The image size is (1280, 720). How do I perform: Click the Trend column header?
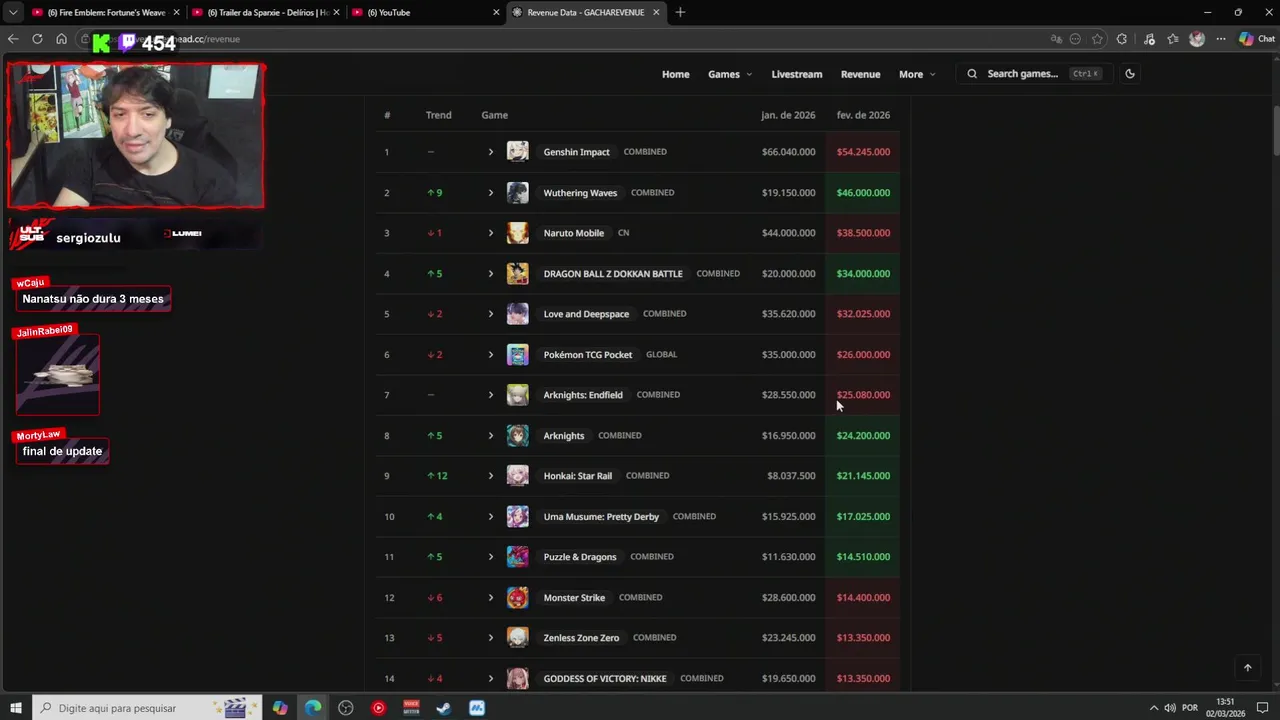click(438, 115)
